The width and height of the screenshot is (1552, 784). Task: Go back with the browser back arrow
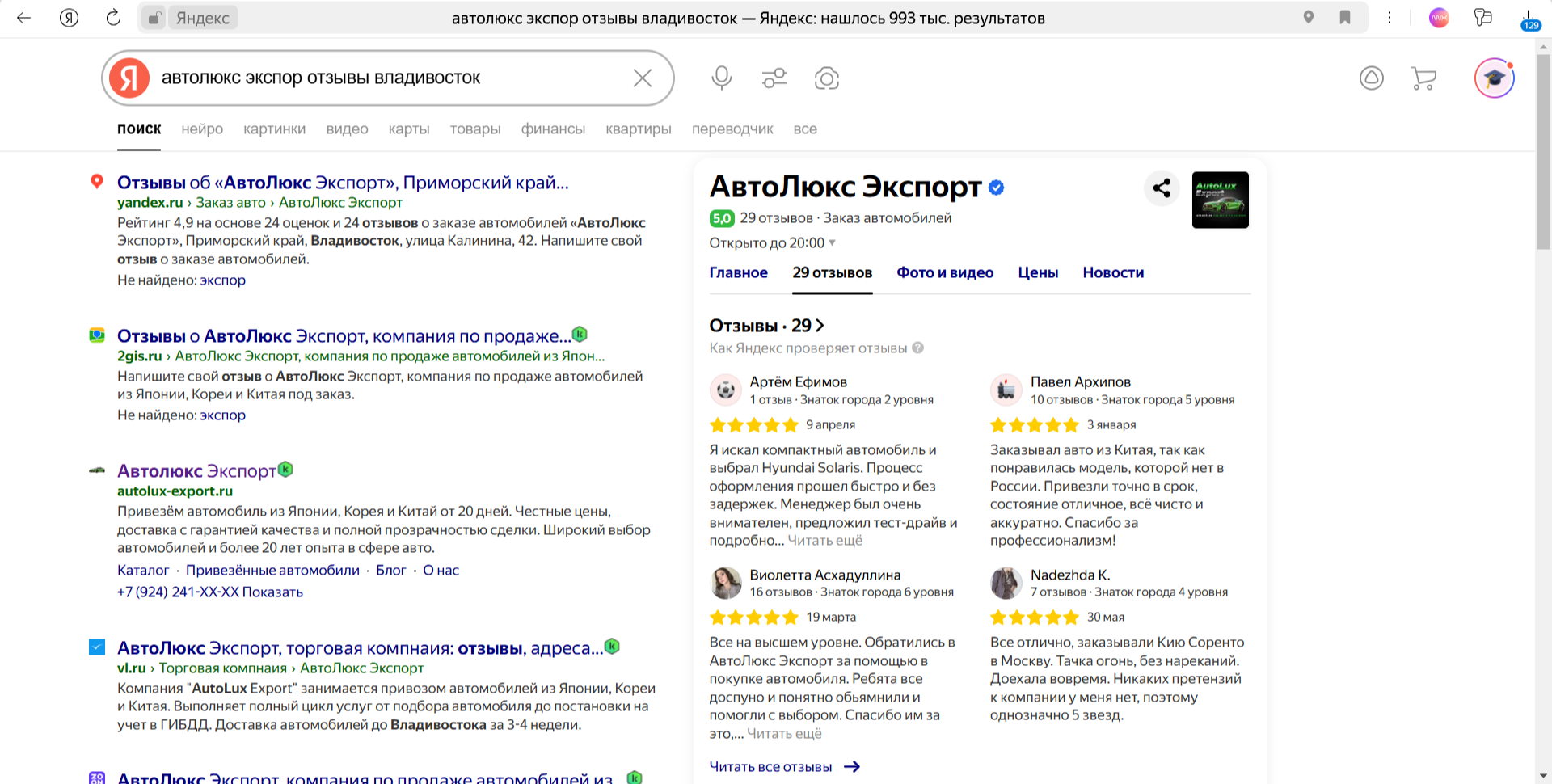click(x=23, y=18)
